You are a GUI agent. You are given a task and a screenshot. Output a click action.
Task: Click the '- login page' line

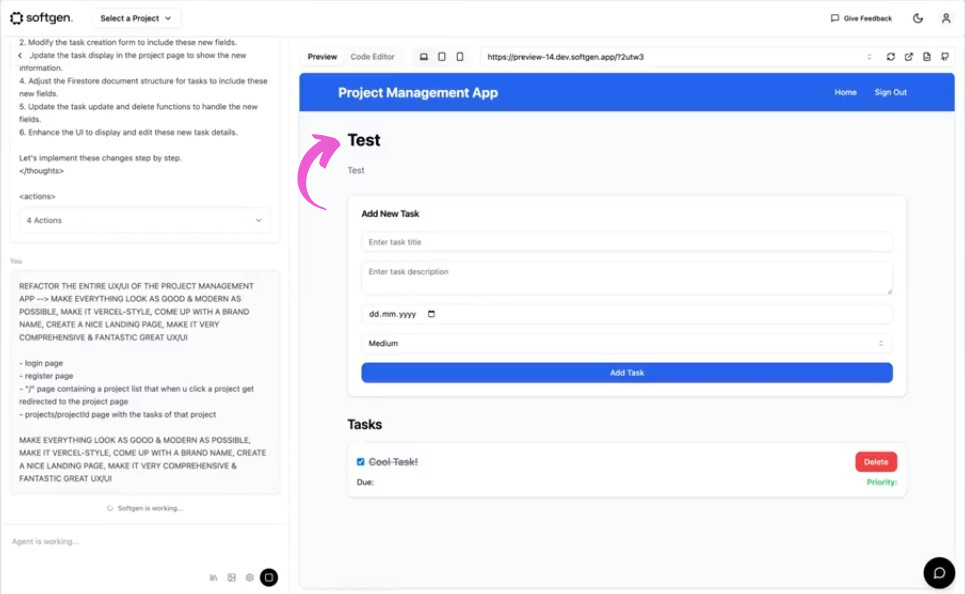(x=41, y=363)
